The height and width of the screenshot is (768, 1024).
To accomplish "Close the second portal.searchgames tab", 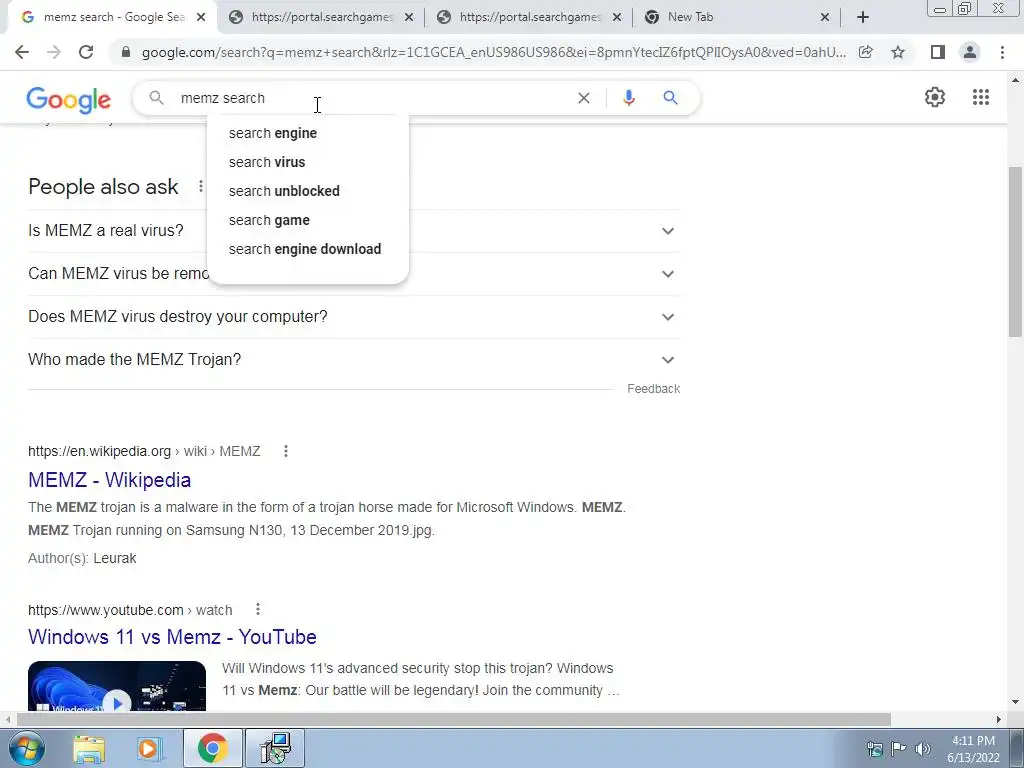I will pos(616,18).
